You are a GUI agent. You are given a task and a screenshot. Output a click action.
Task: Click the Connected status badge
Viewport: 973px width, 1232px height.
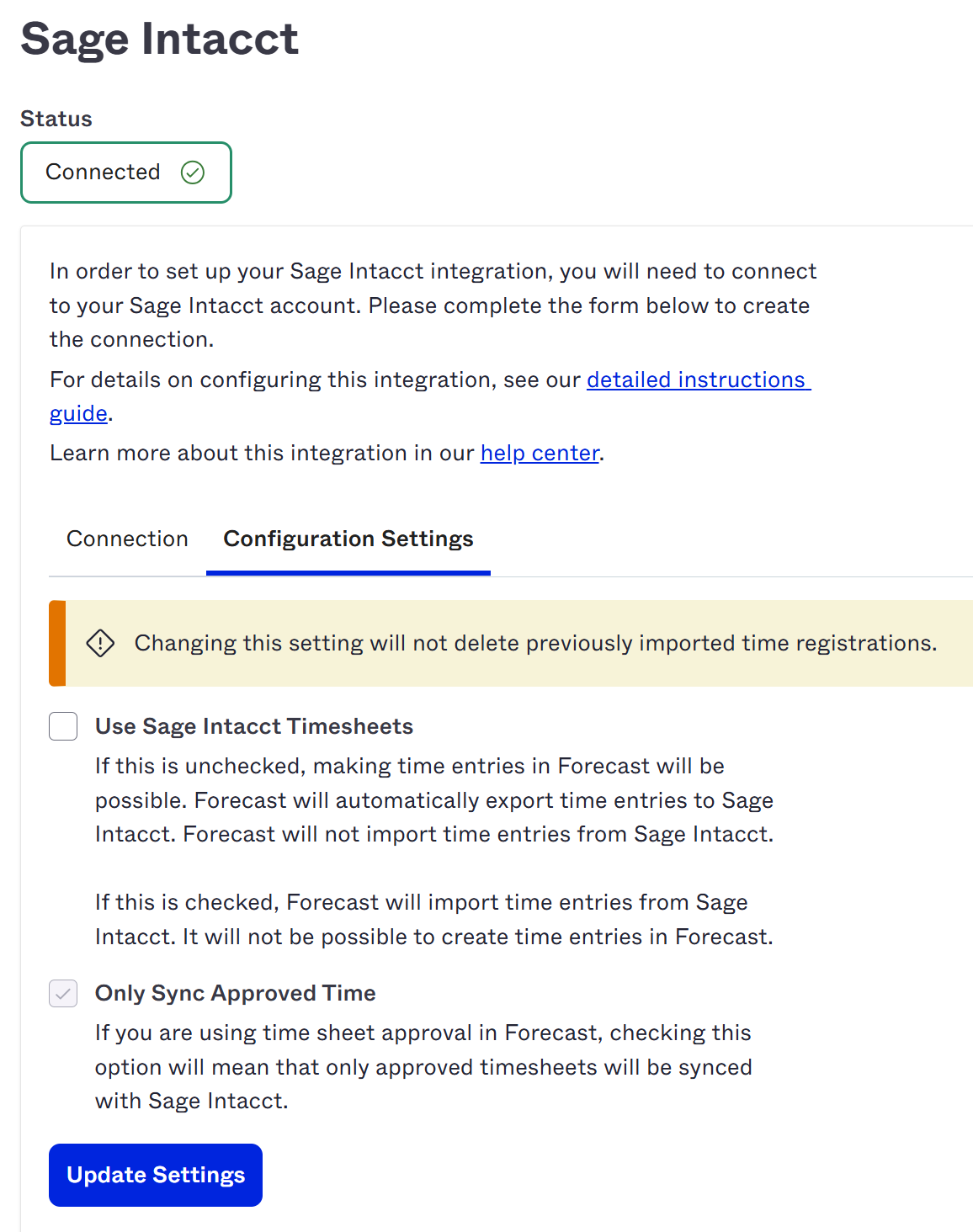(x=126, y=173)
